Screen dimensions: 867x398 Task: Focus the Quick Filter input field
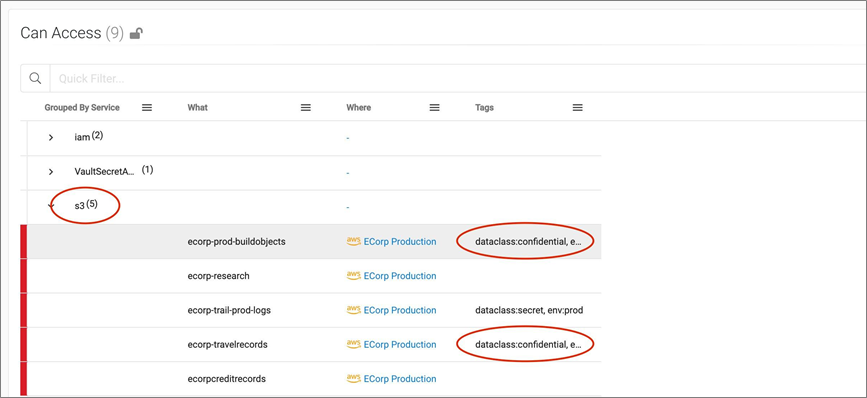pyautogui.click(x=458, y=78)
